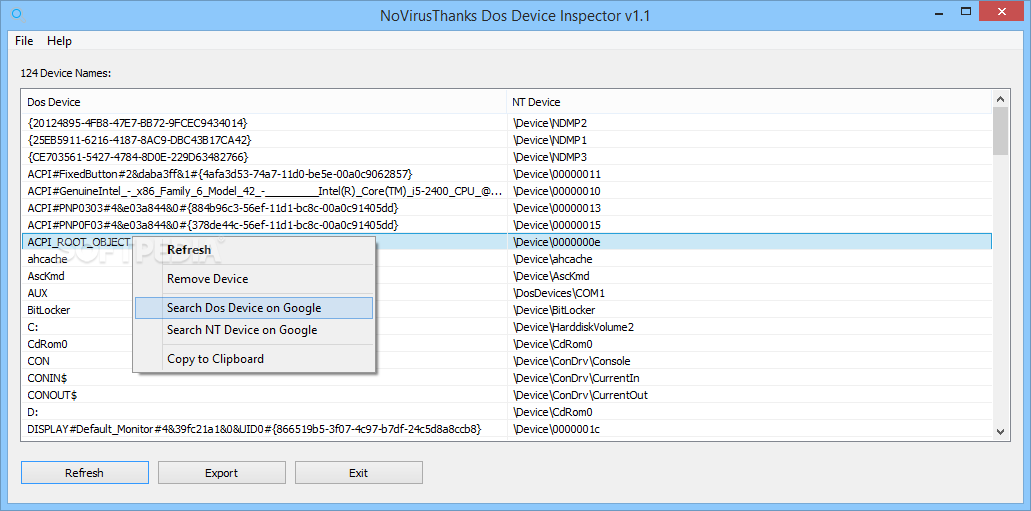Choose Search Dos Device on Google
1031x511 pixels.
(254, 308)
